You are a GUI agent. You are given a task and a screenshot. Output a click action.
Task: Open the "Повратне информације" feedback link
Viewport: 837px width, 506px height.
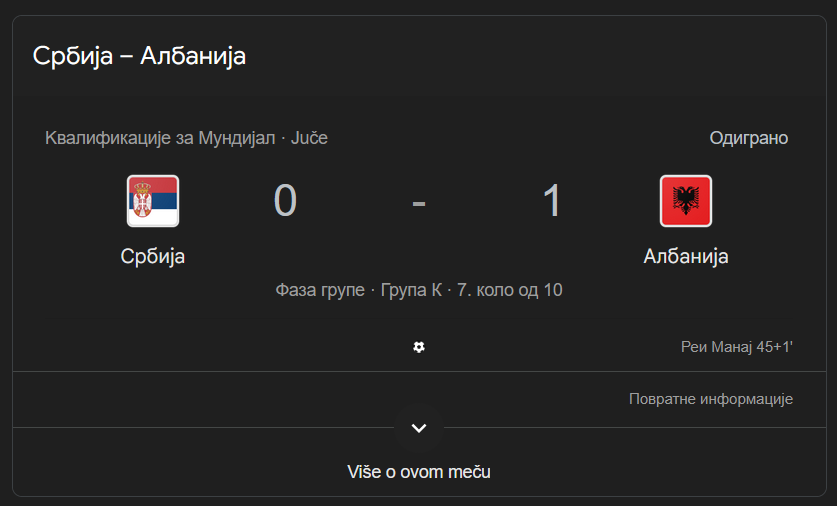[710, 399]
